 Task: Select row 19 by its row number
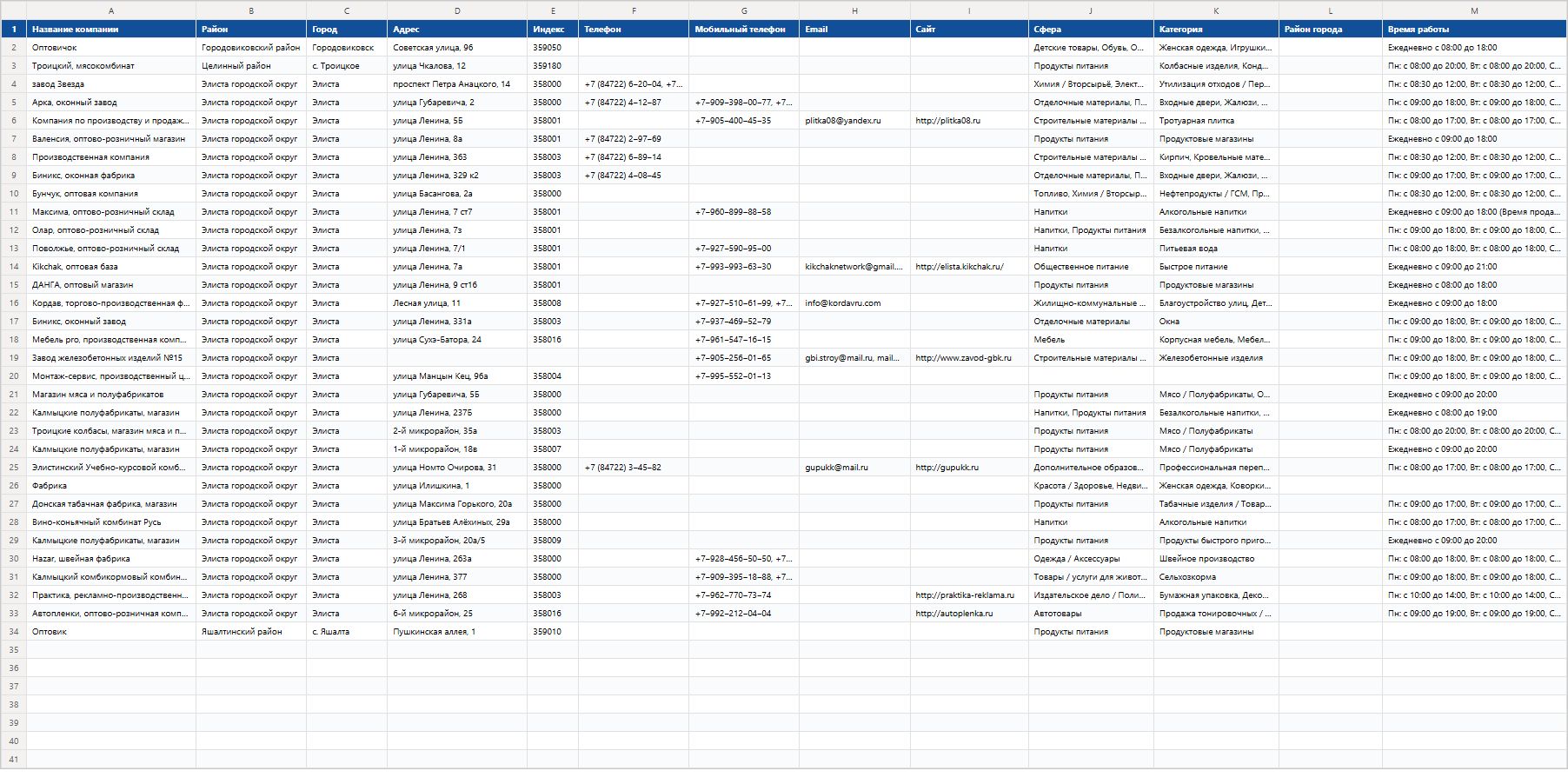[14, 358]
